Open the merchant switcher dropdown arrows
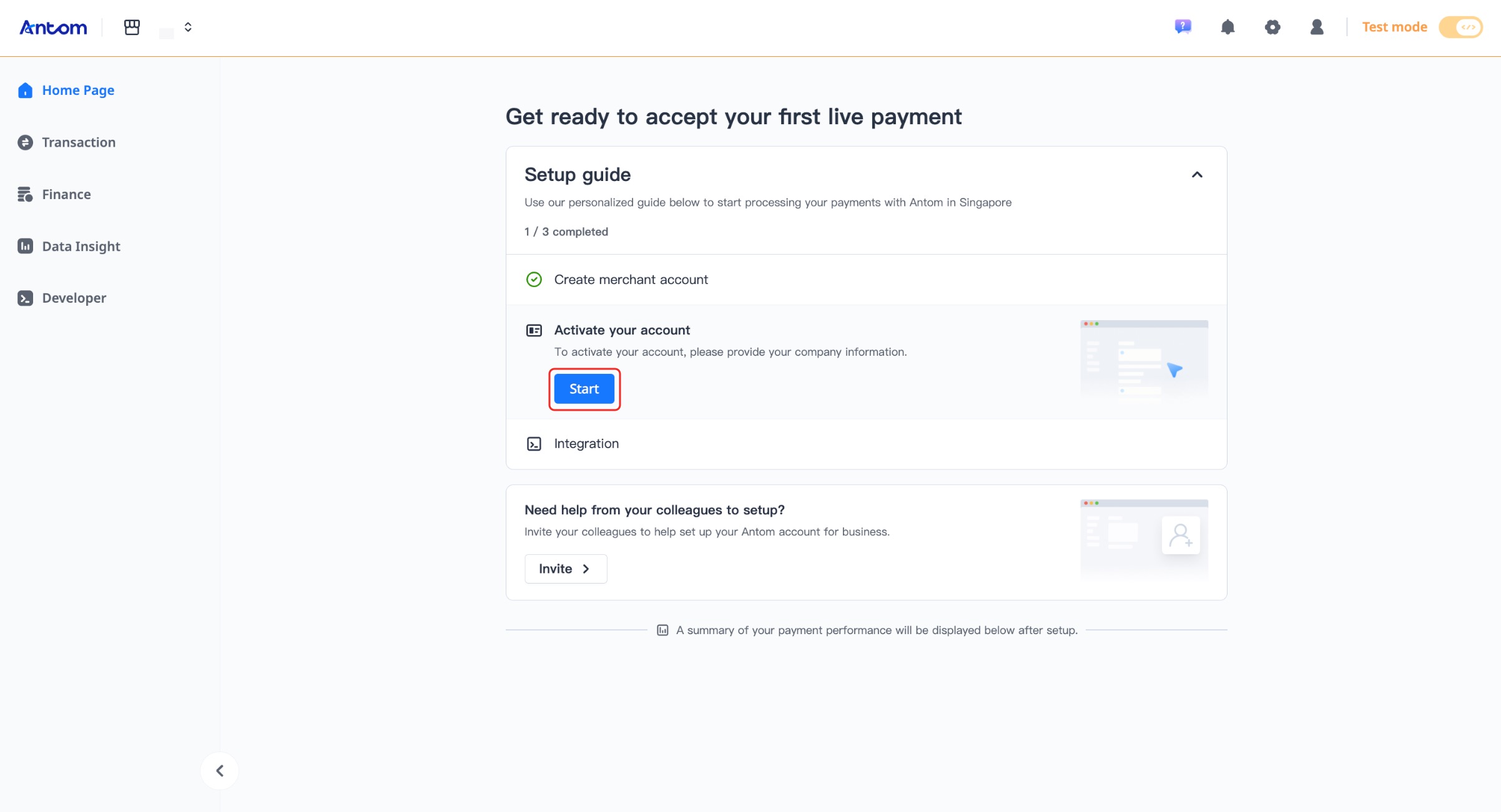Image resolution: width=1501 pixels, height=812 pixels. tap(188, 27)
